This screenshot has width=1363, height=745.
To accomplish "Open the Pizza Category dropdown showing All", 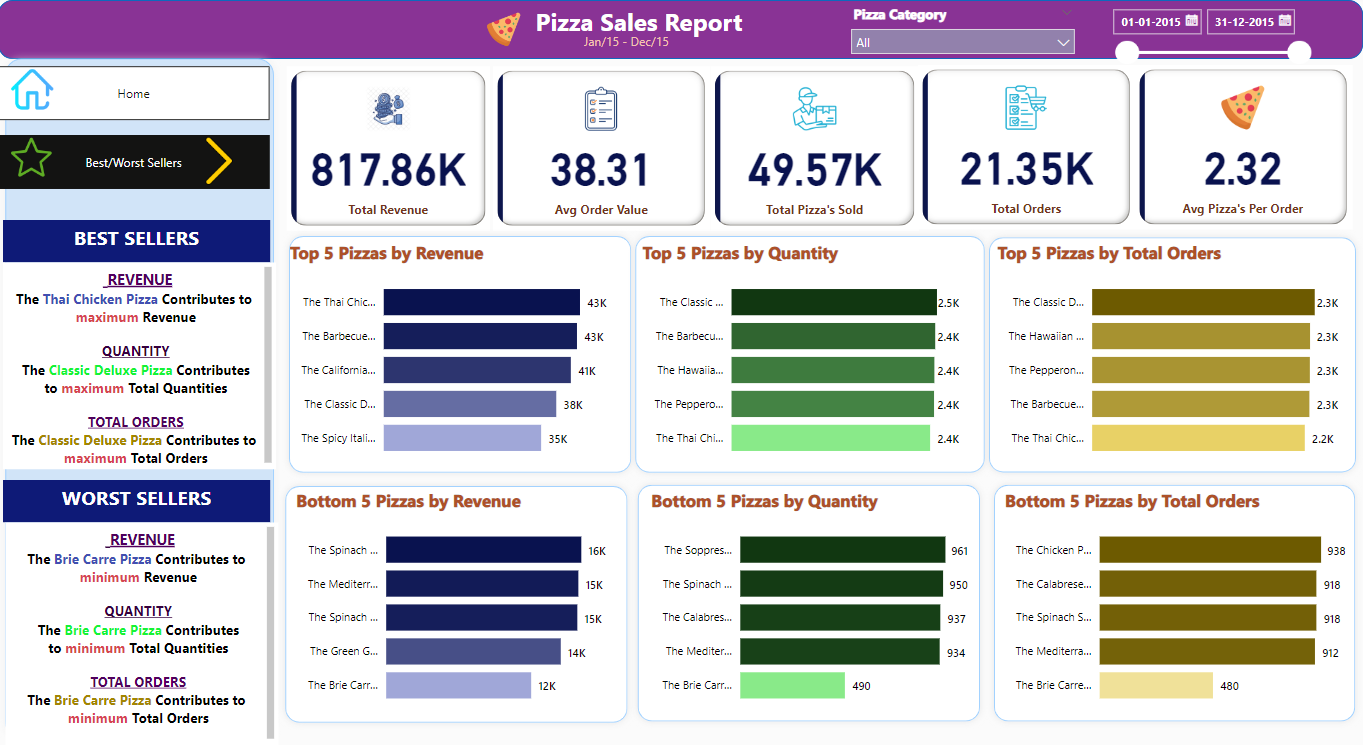I will 962,41.
